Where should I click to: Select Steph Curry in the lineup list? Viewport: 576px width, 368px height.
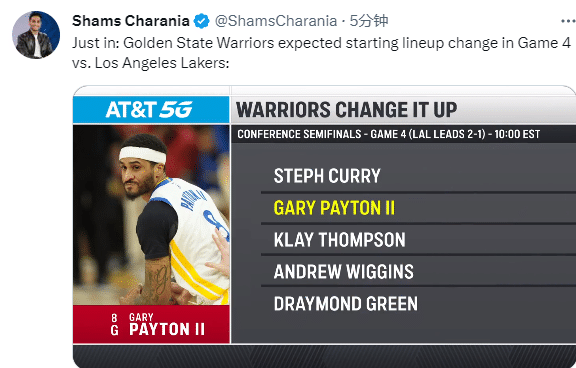tap(327, 176)
